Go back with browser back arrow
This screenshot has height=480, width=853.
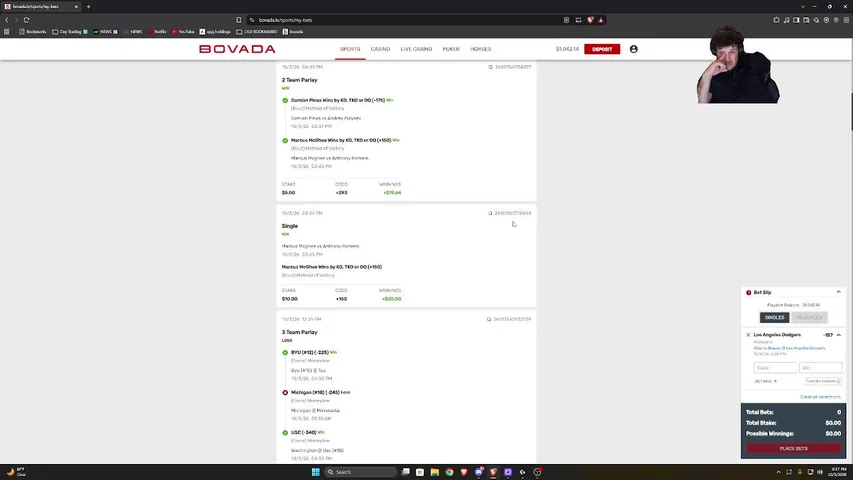[7, 20]
